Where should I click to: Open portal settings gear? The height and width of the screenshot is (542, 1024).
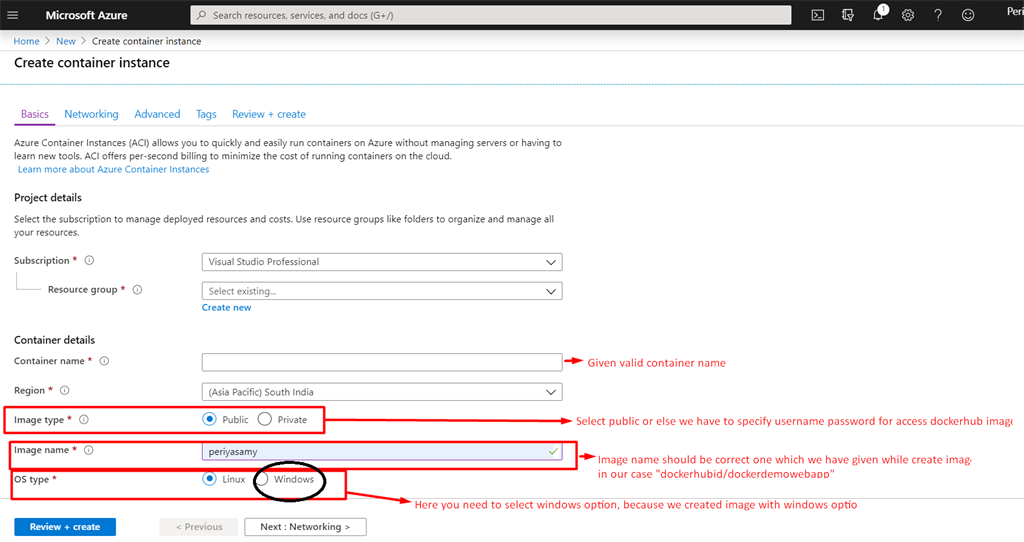coord(908,15)
